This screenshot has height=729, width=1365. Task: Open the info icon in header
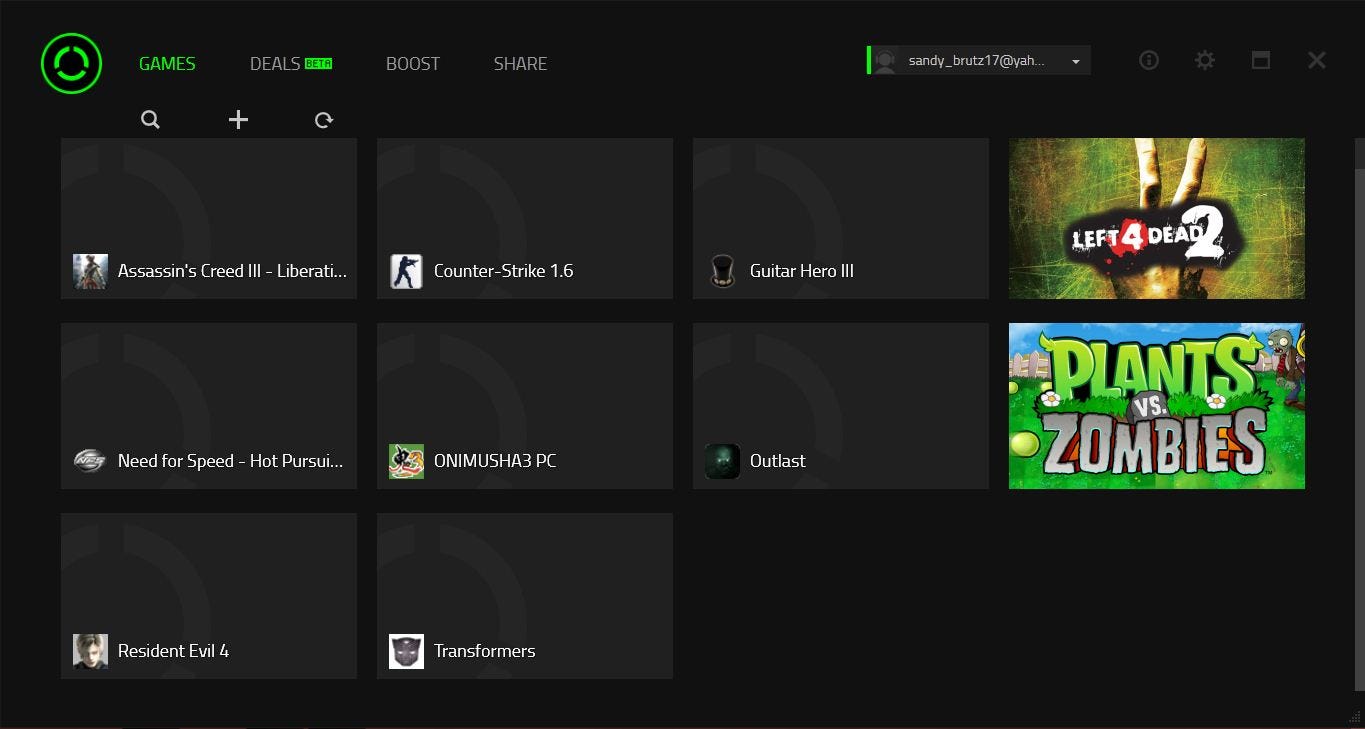point(1149,60)
